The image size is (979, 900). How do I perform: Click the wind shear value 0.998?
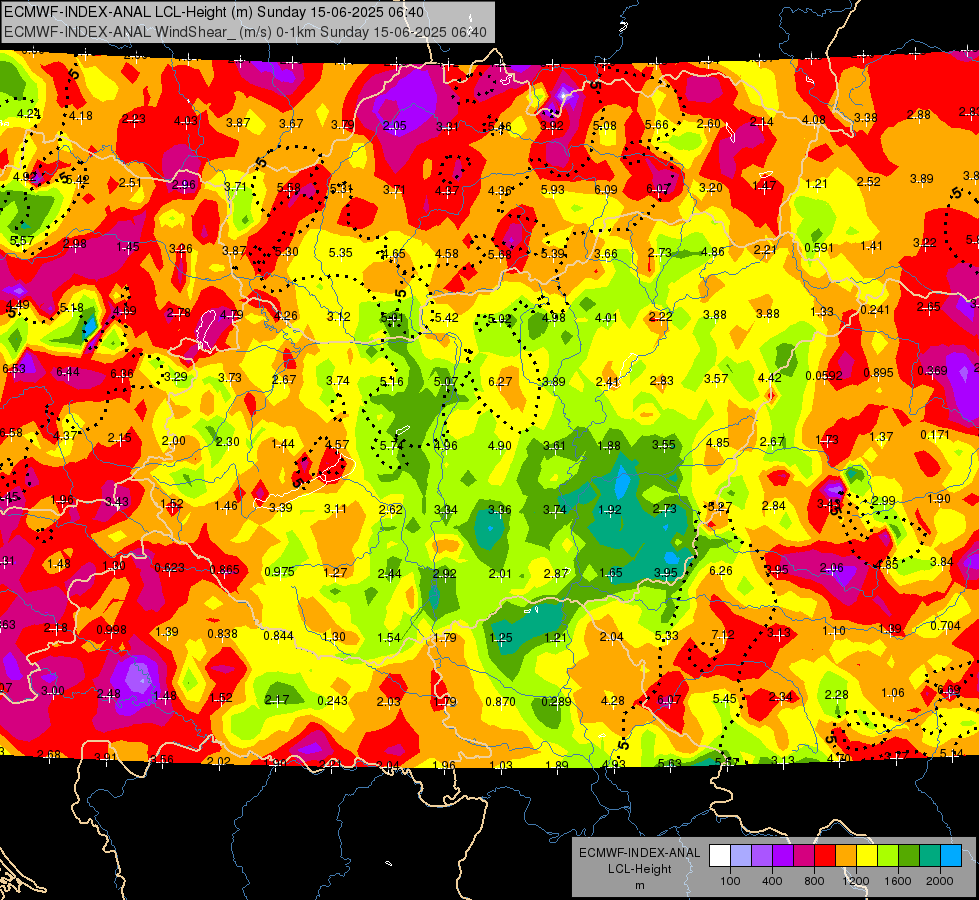pos(112,630)
